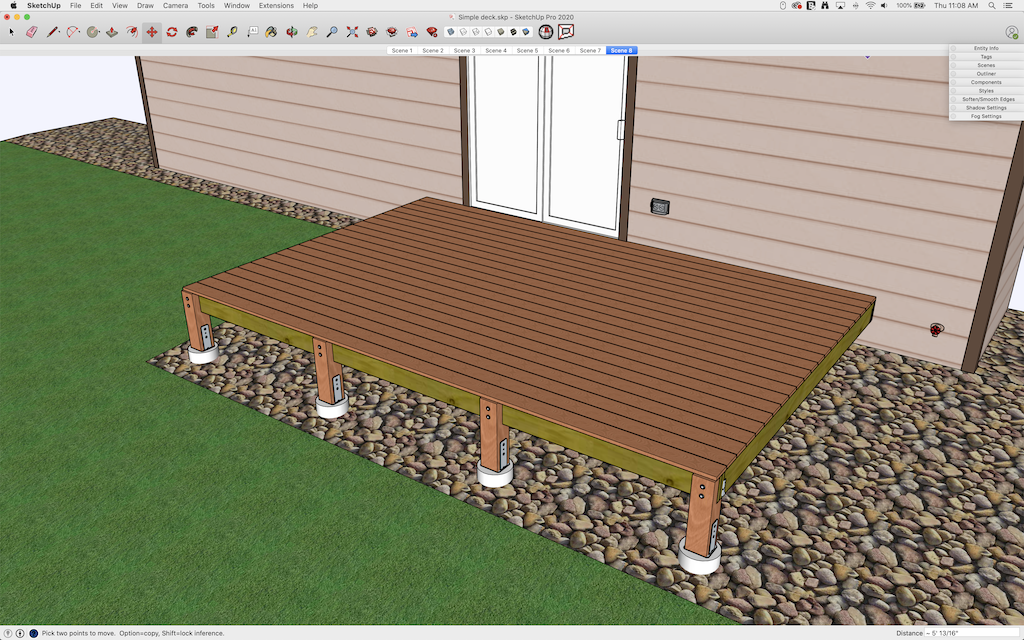1024x640 pixels.
Task: Expand the Shadow Settings panel
Action: (x=986, y=108)
